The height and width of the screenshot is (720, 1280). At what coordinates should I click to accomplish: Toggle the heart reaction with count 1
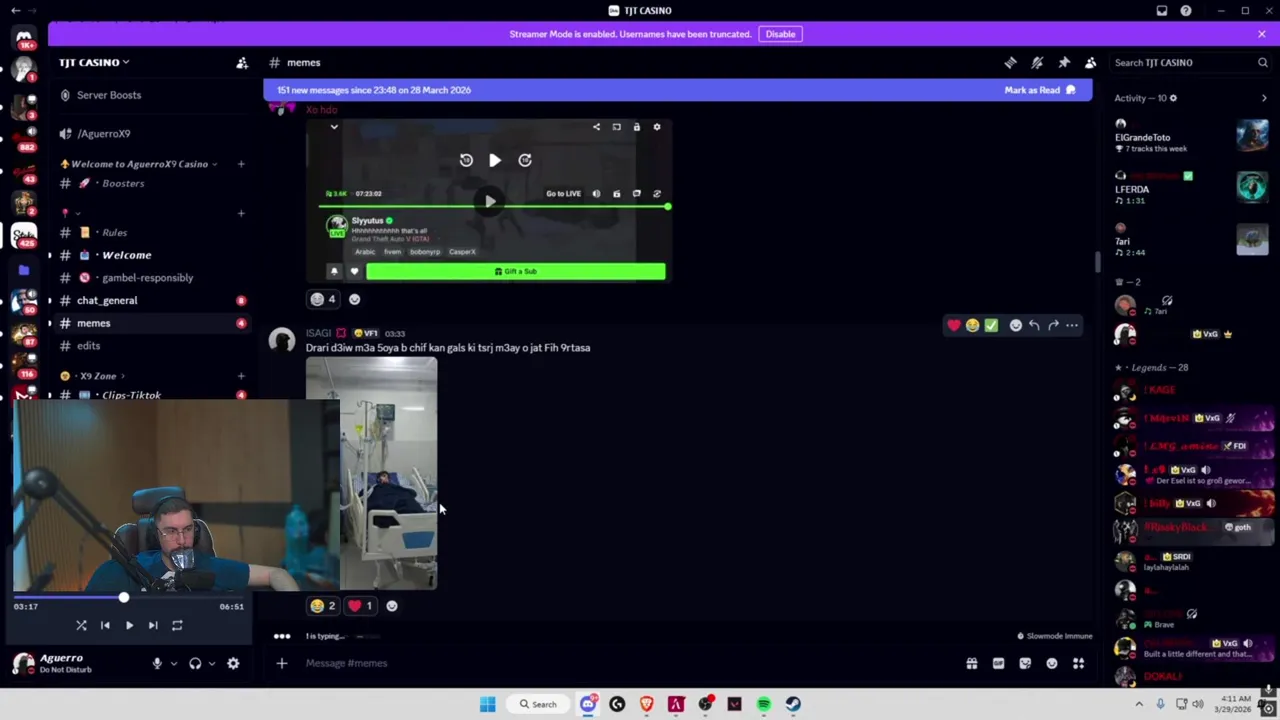[x=360, y=606]
